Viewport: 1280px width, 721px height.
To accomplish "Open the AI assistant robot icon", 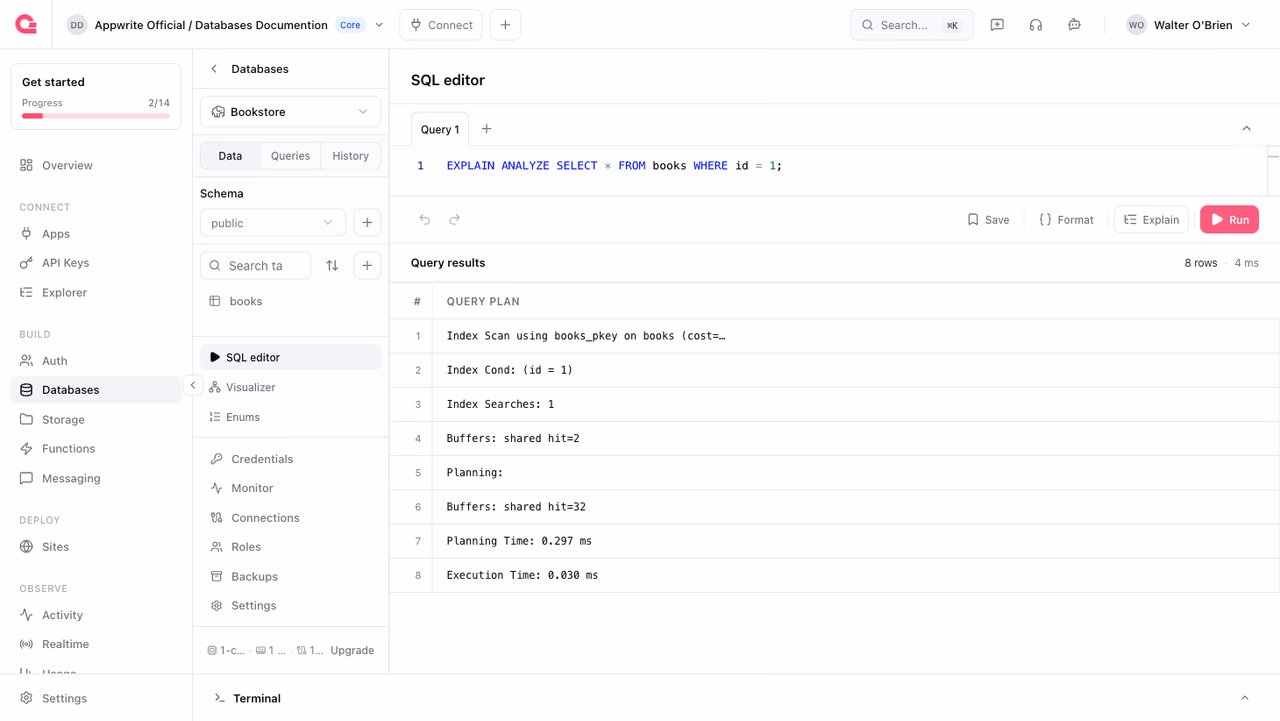I will (x=1074, y=25).
